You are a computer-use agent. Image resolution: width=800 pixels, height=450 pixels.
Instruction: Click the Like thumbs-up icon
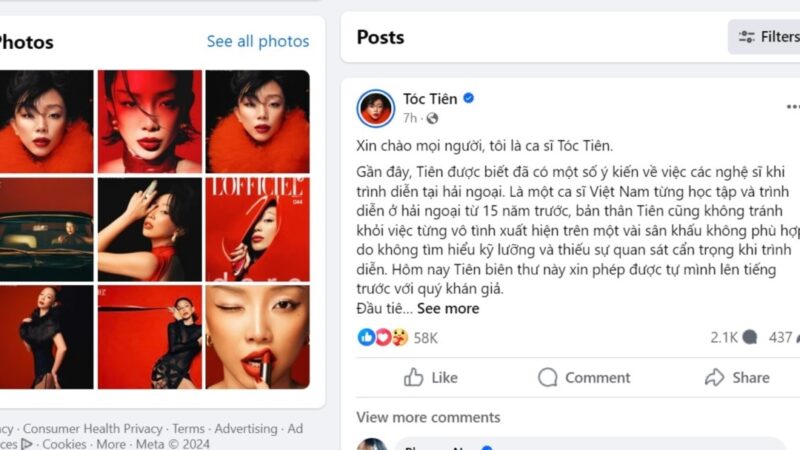[x=413, y=377]
